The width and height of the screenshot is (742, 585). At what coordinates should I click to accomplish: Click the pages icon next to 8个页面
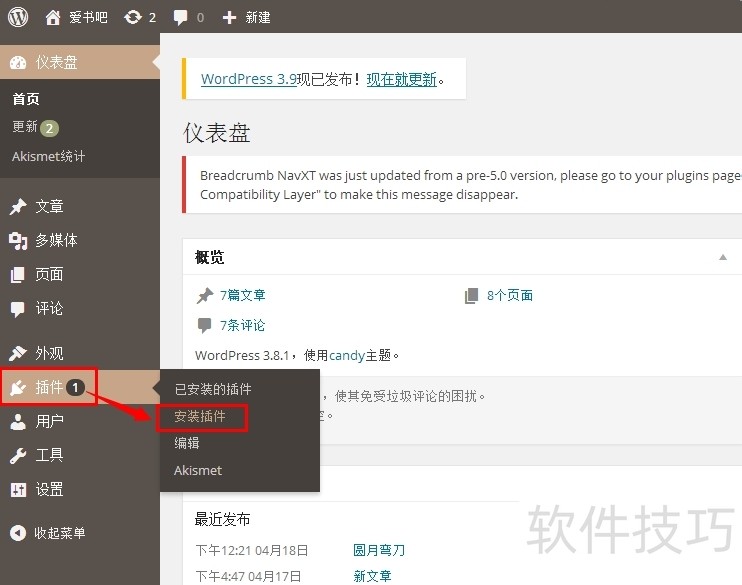click(471, 296)
